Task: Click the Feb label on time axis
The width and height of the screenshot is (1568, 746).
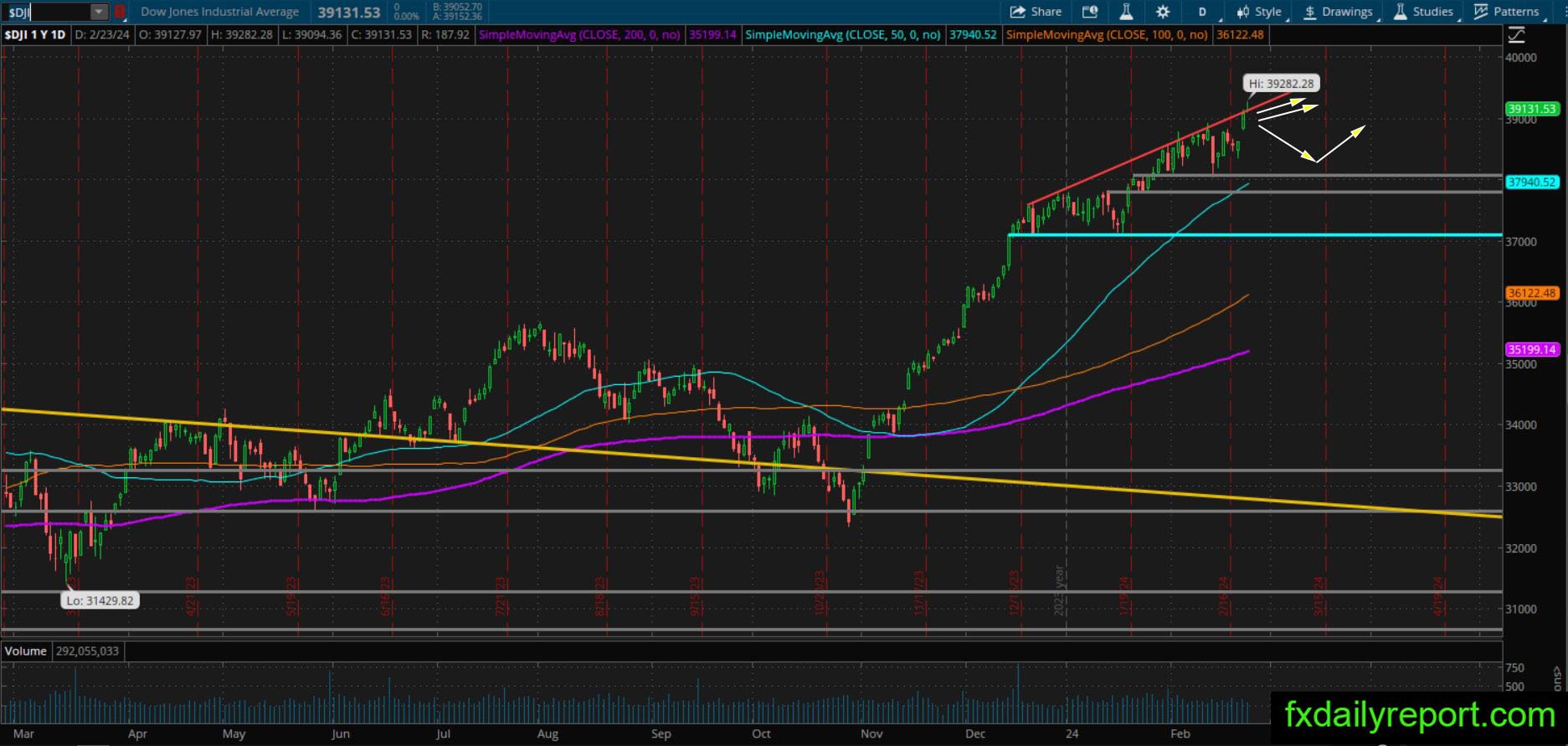Action: point(1180,734)
